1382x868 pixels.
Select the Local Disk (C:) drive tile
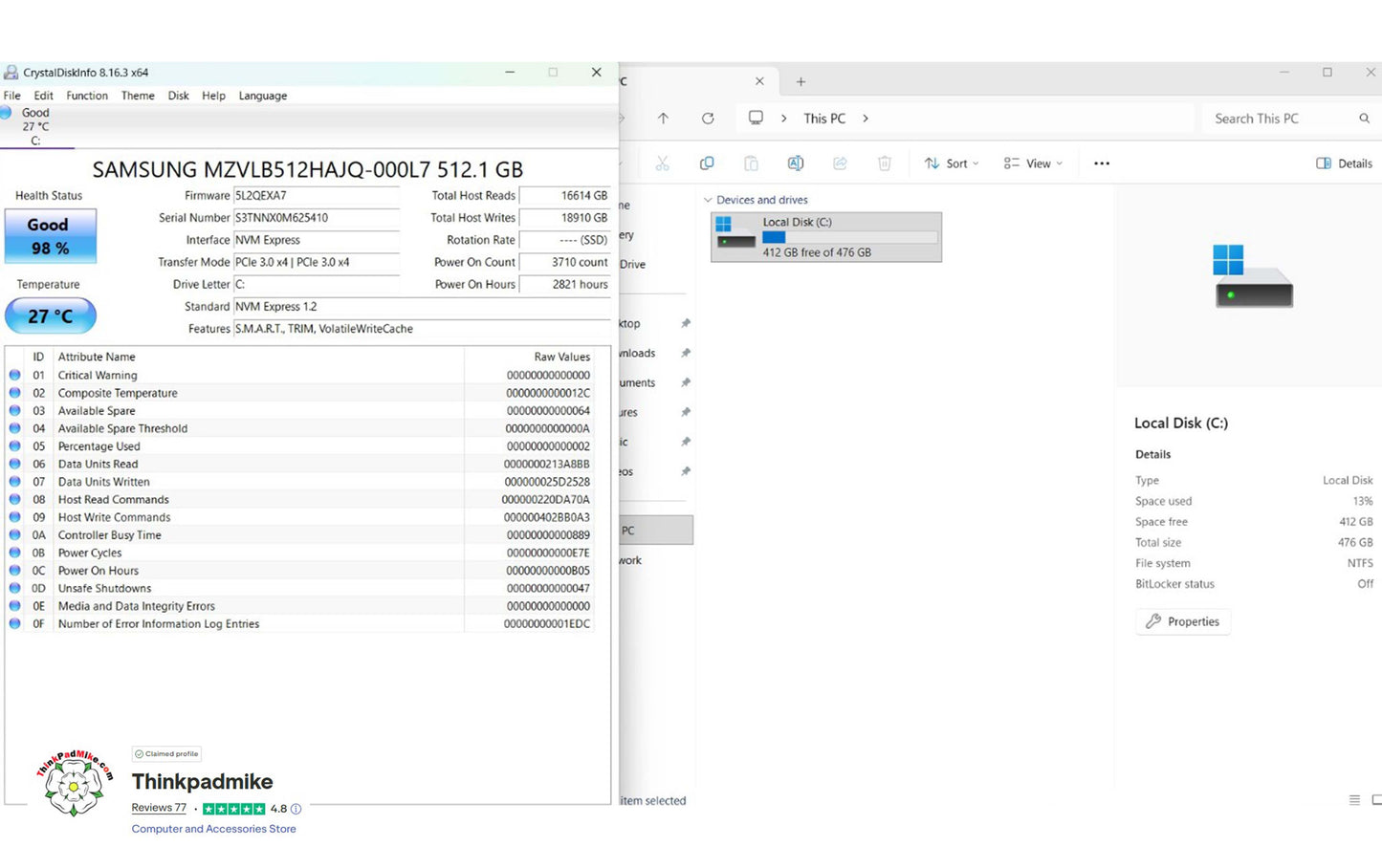tap(826, 237)
